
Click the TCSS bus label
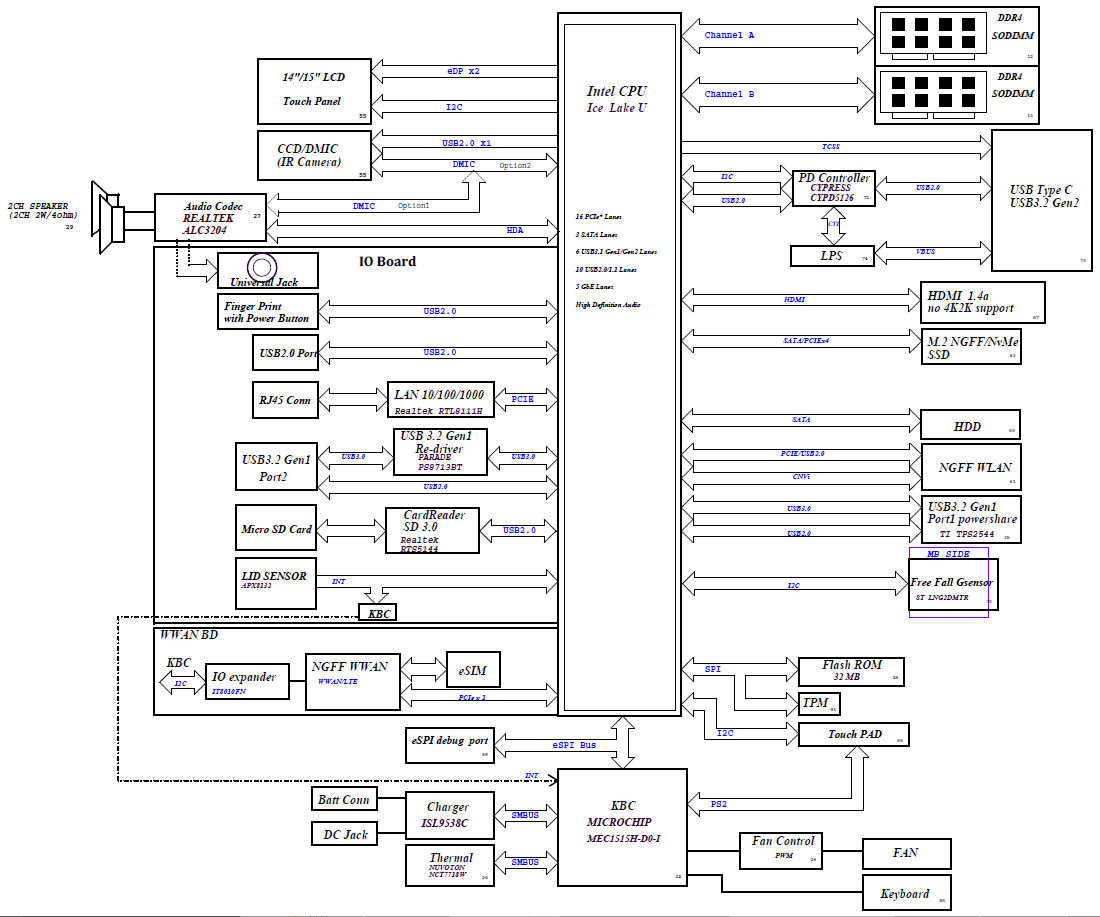(x=831, y=147)
